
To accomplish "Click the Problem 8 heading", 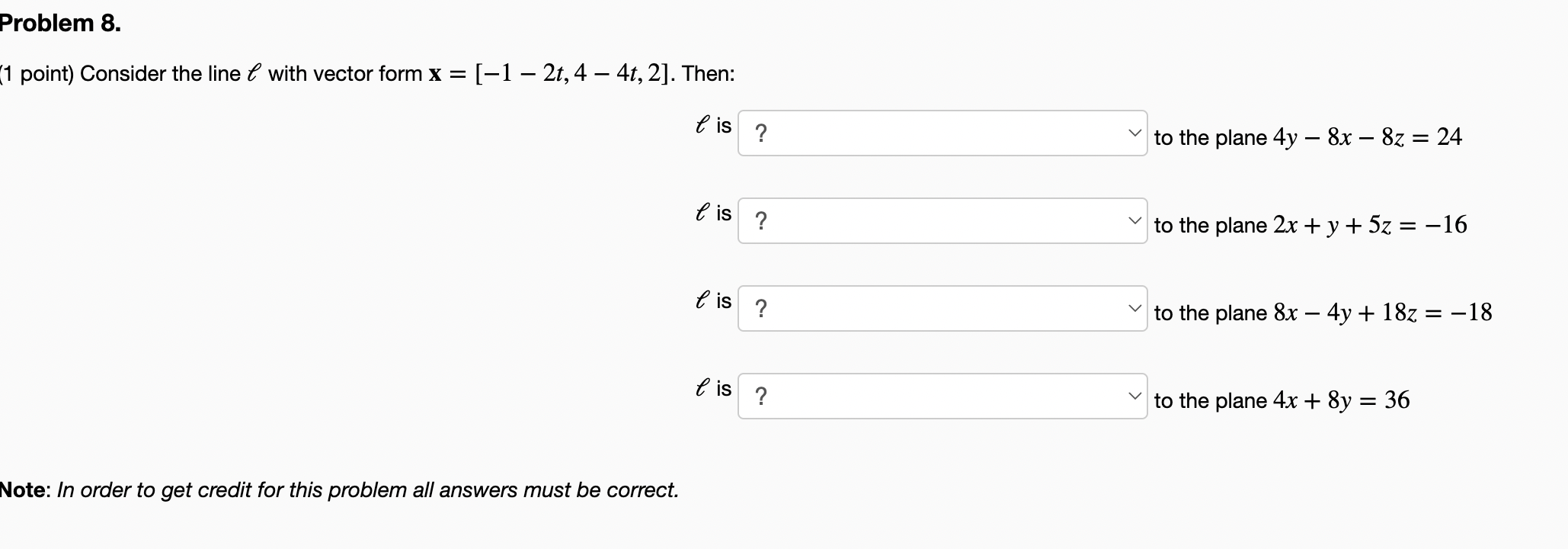I will click(x=57, y=23).
